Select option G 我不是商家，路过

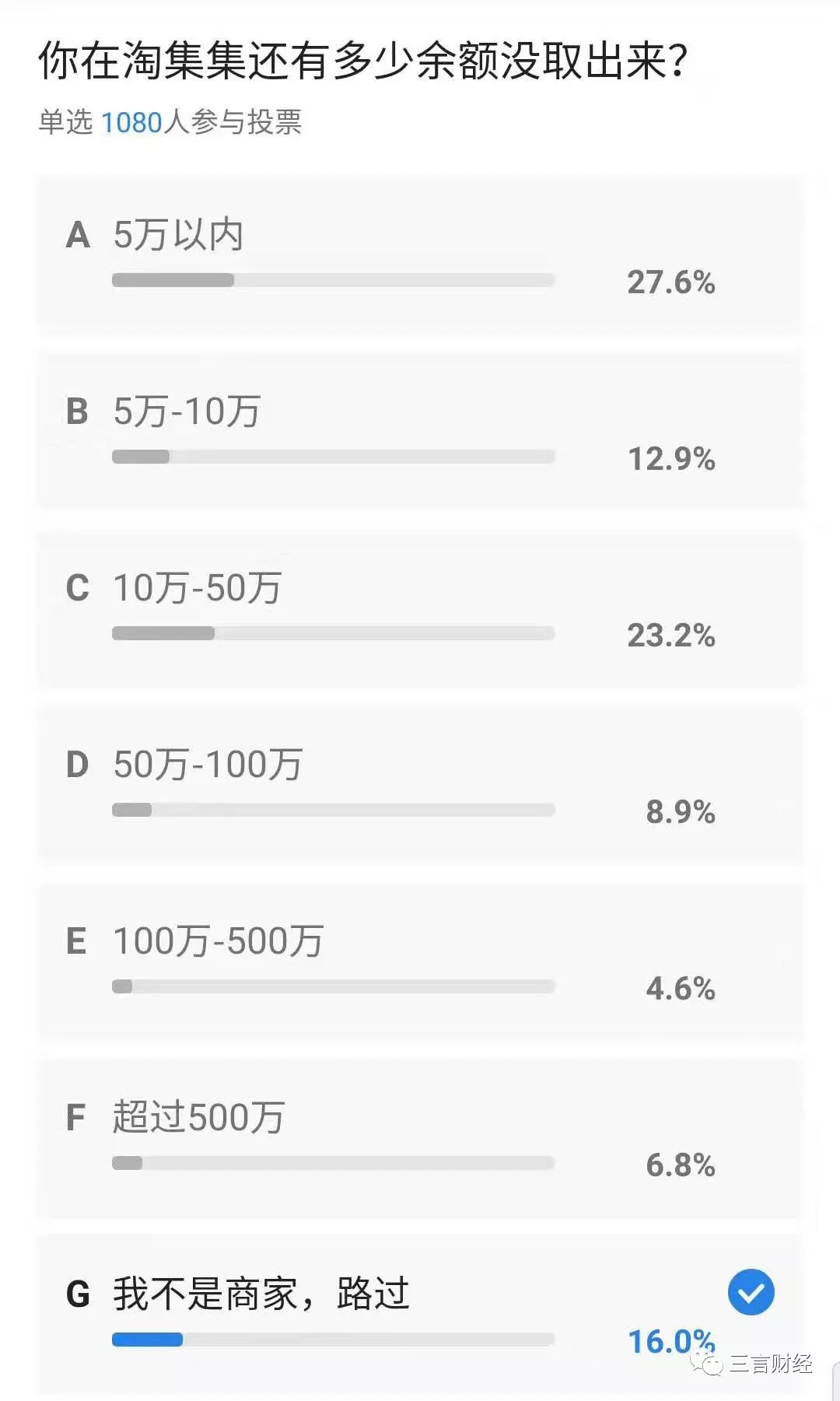419,1315
